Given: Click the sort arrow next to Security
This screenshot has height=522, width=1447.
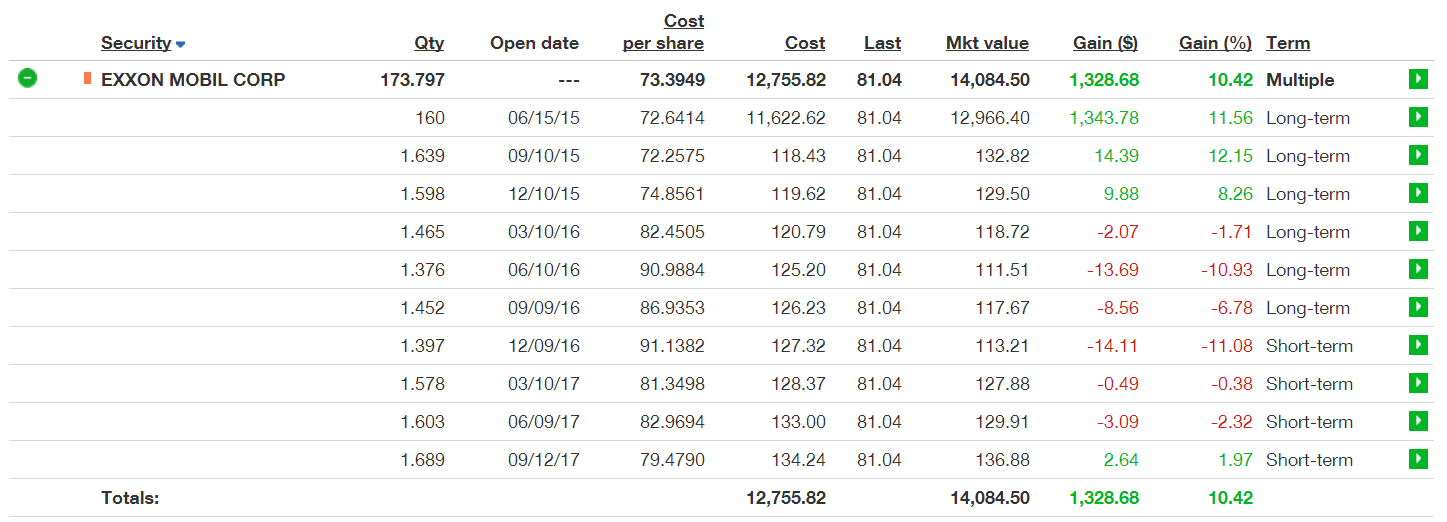Looking at the screenshot, I should click(181, 44).
